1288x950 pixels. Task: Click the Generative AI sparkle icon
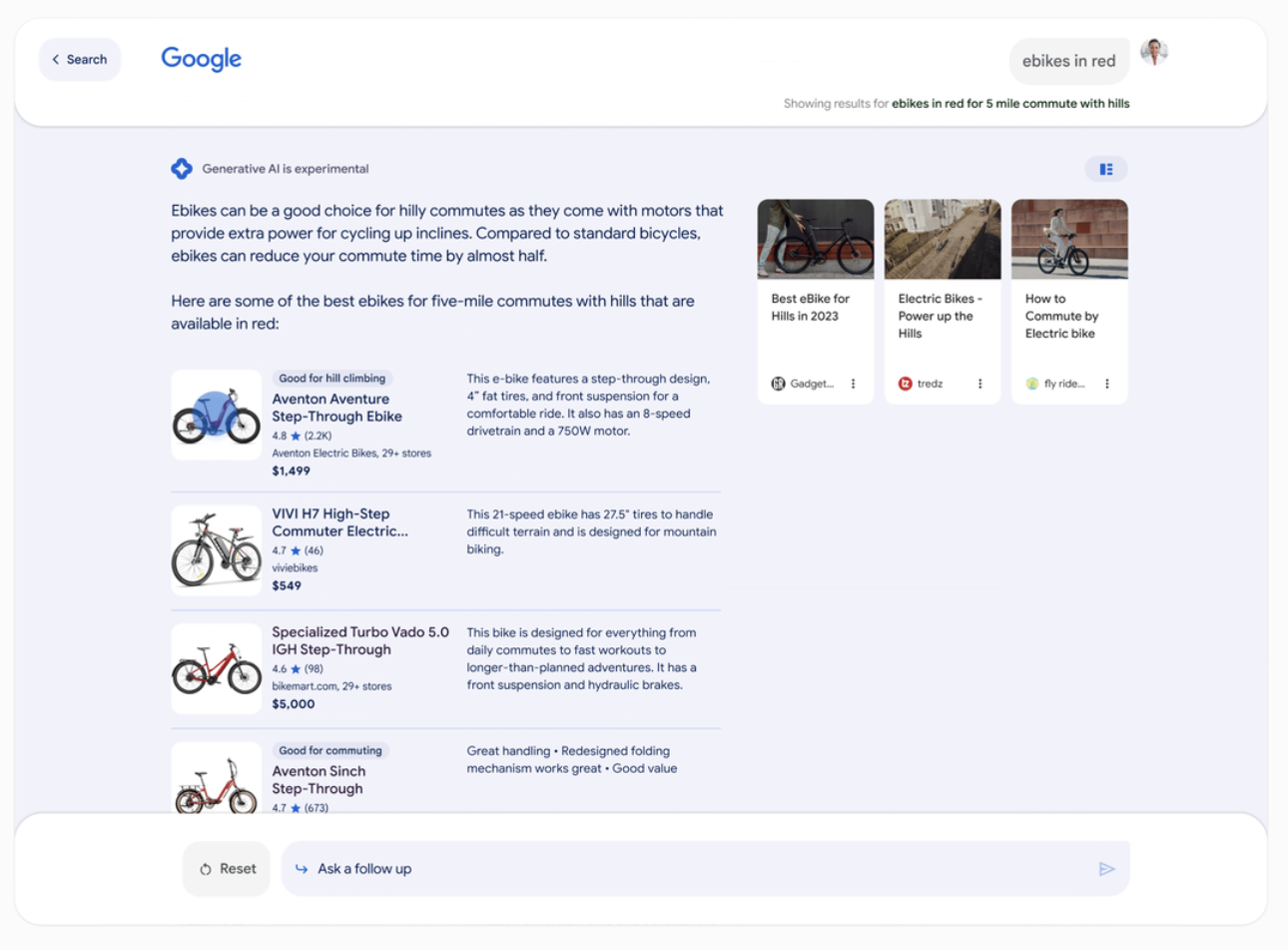pos(182,169)
